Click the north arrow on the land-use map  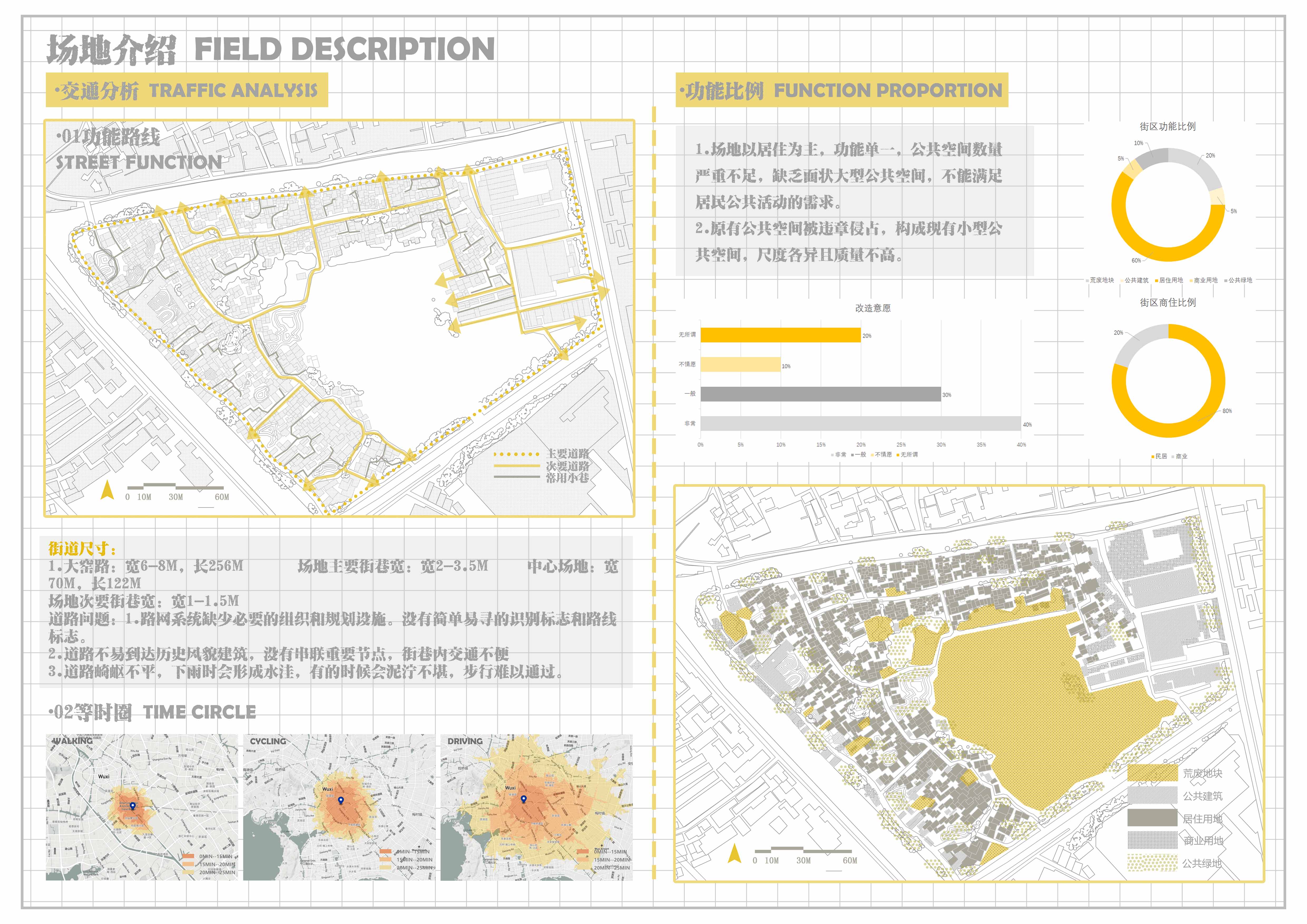pos(734,853)
